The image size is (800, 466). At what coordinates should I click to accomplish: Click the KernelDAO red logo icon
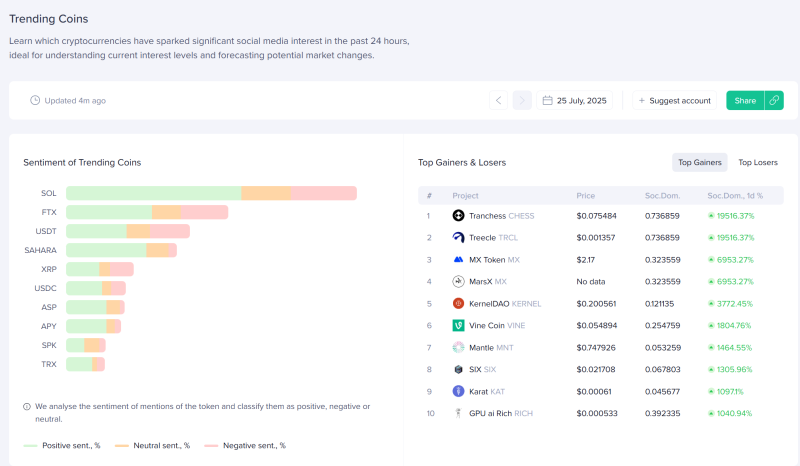tap(458, 304)
